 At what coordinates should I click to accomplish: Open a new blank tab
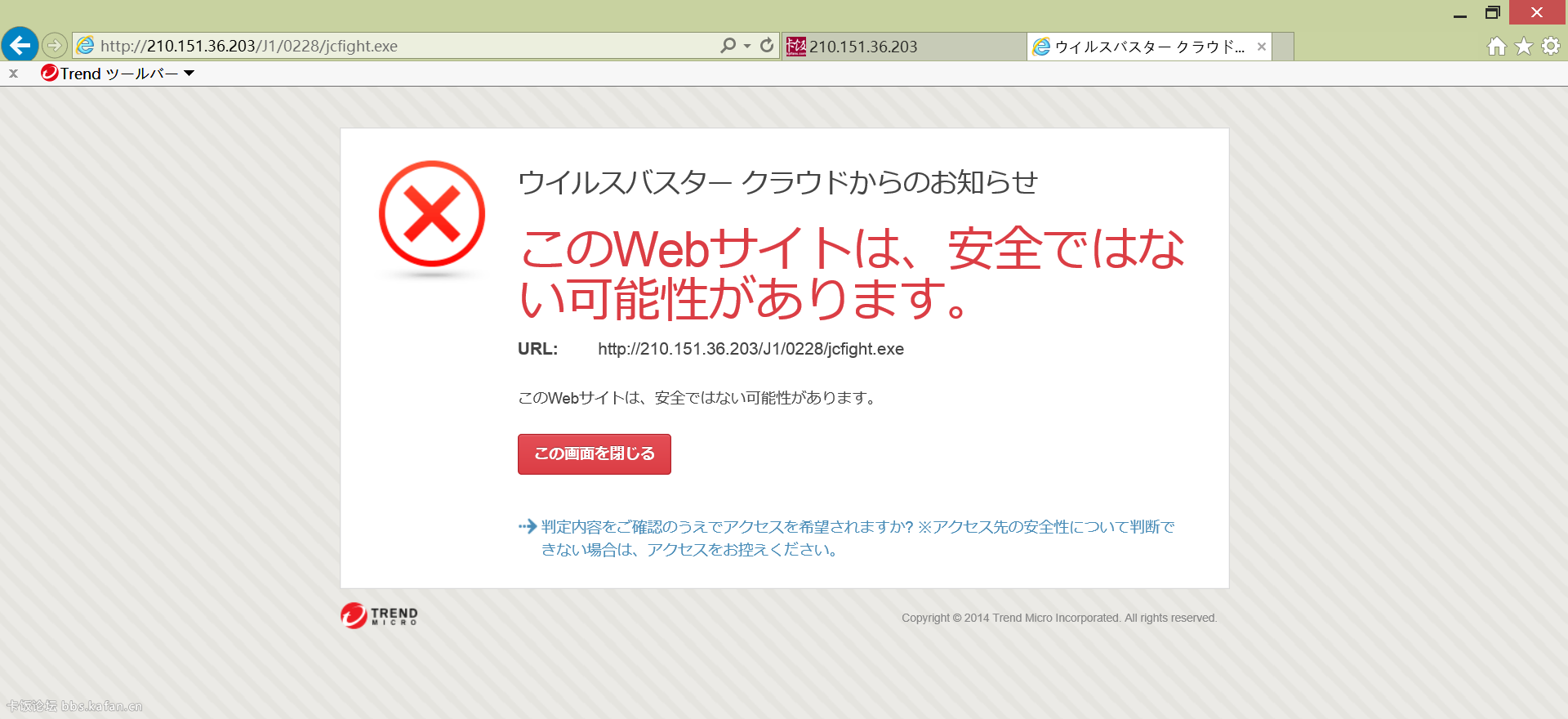click(1284, 47)
